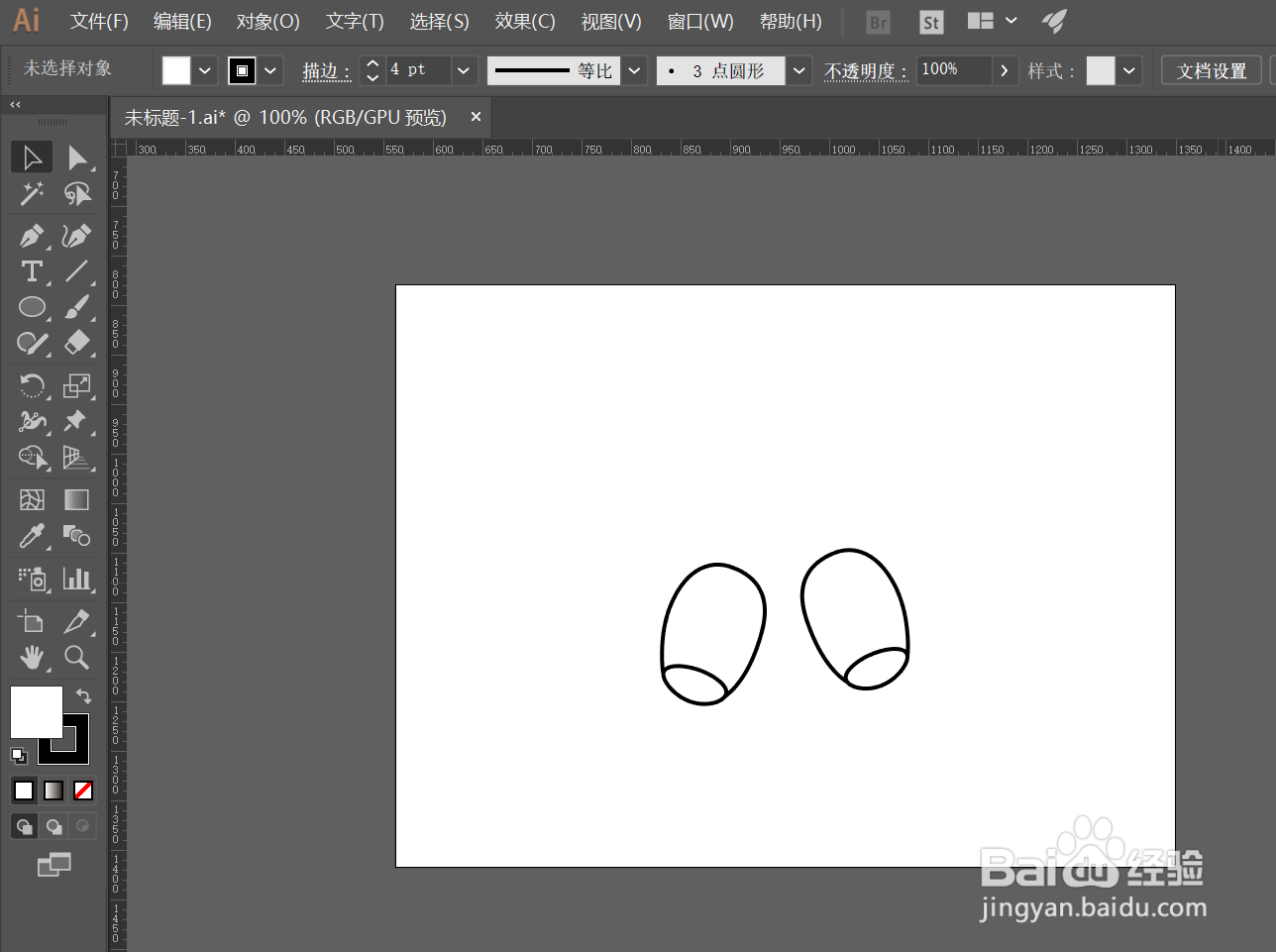Select the Scale tool
The width and height of the screenshot is (1276, 952).
pyautogui.click(x=76, y=385)
